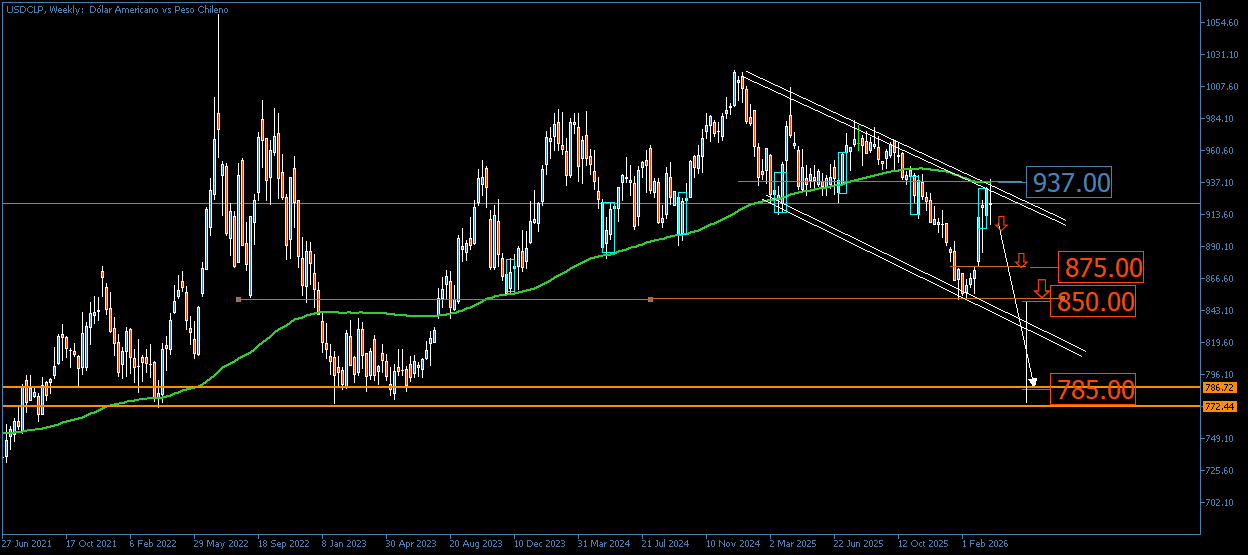Click the 22 Jun 2025 date label
Viewport: 1248px width, 555px height.
[x=859, y=544]
